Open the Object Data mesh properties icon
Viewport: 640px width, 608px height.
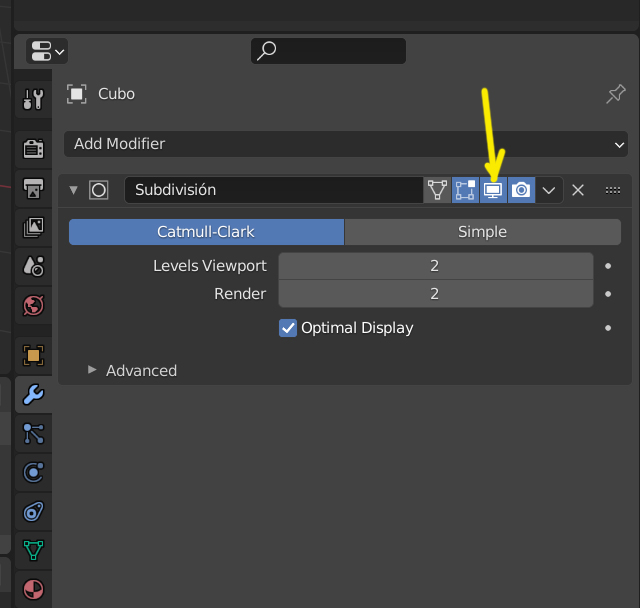pyautogui.click(x=33, y=549)
